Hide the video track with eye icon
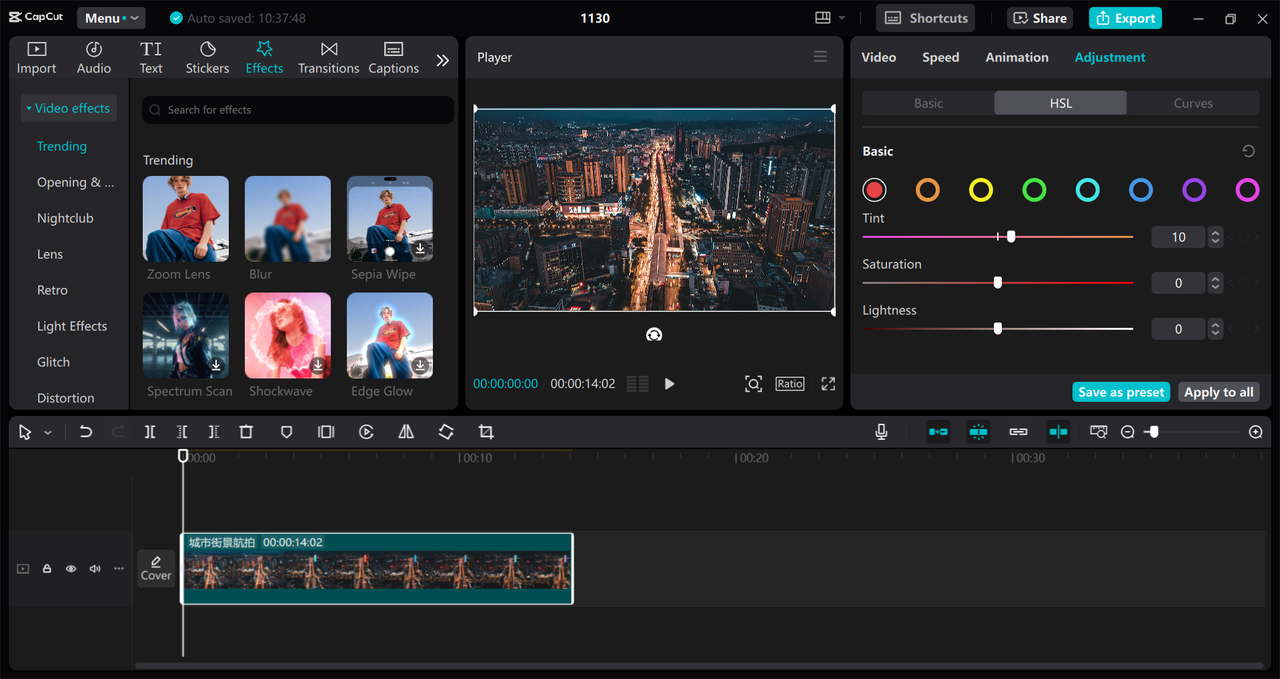This screenshot has width=1280, height=679. [x=71, y=569]
